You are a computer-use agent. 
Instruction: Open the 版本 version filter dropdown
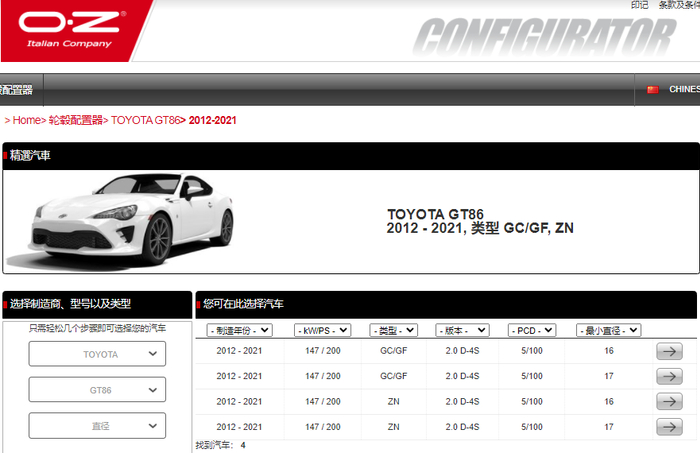(462, 330)
